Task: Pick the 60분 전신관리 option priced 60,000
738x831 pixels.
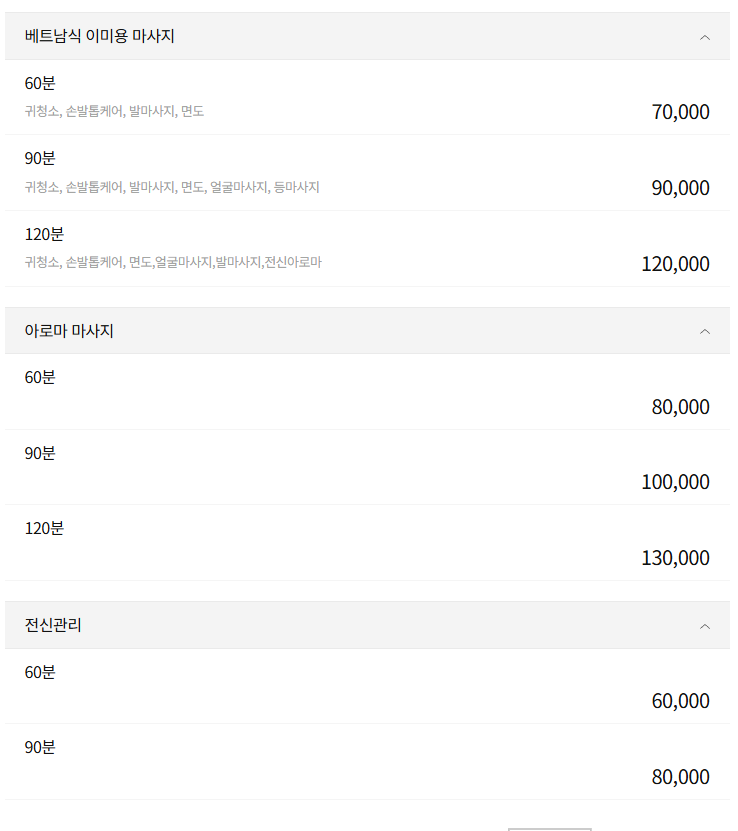Action: tap(369, 686)
